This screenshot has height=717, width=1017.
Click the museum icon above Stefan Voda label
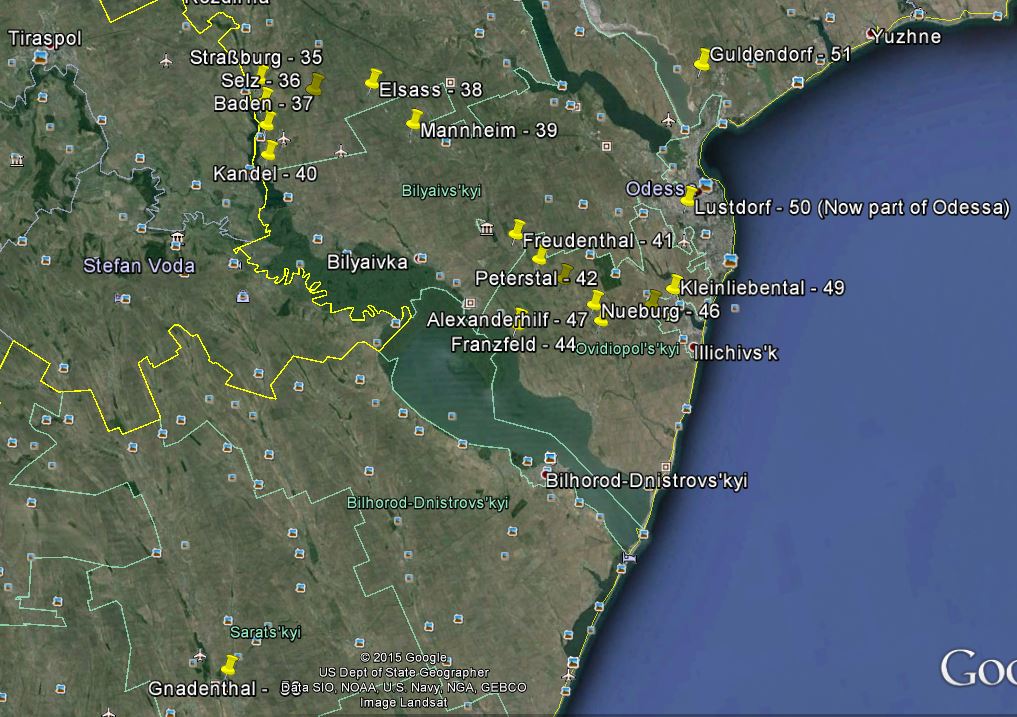(x=177, y=238)
